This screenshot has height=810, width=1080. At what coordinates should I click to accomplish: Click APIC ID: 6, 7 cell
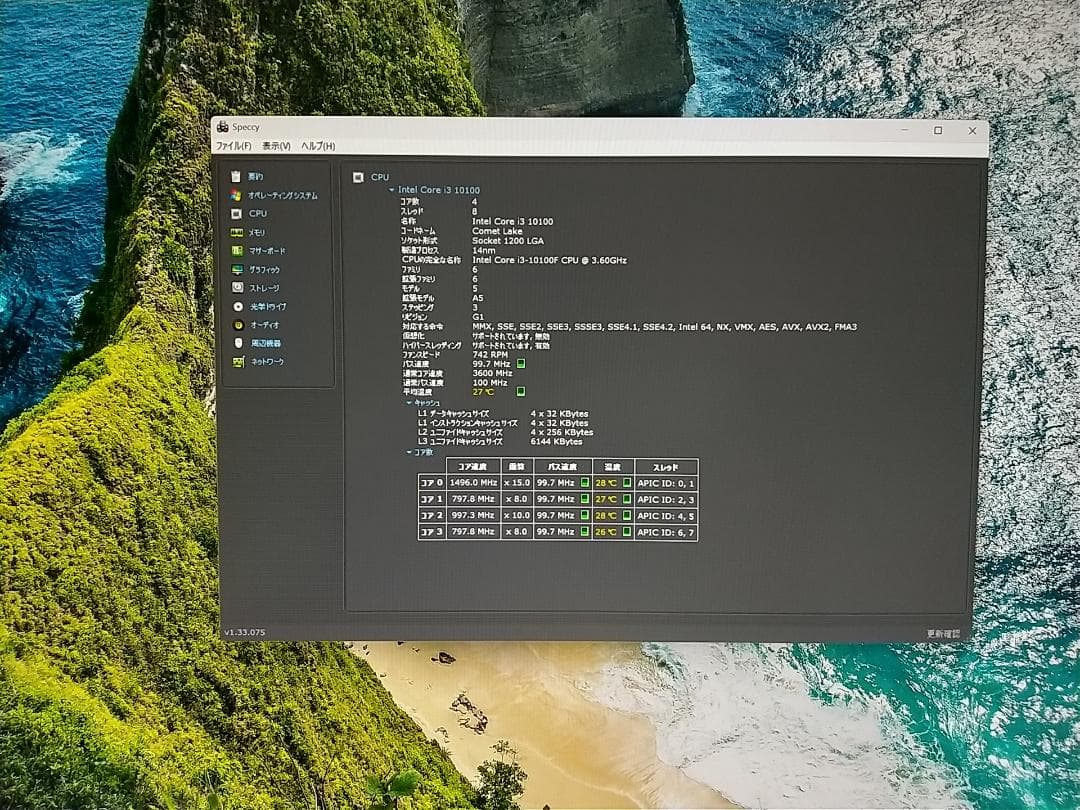click(666, 532)
